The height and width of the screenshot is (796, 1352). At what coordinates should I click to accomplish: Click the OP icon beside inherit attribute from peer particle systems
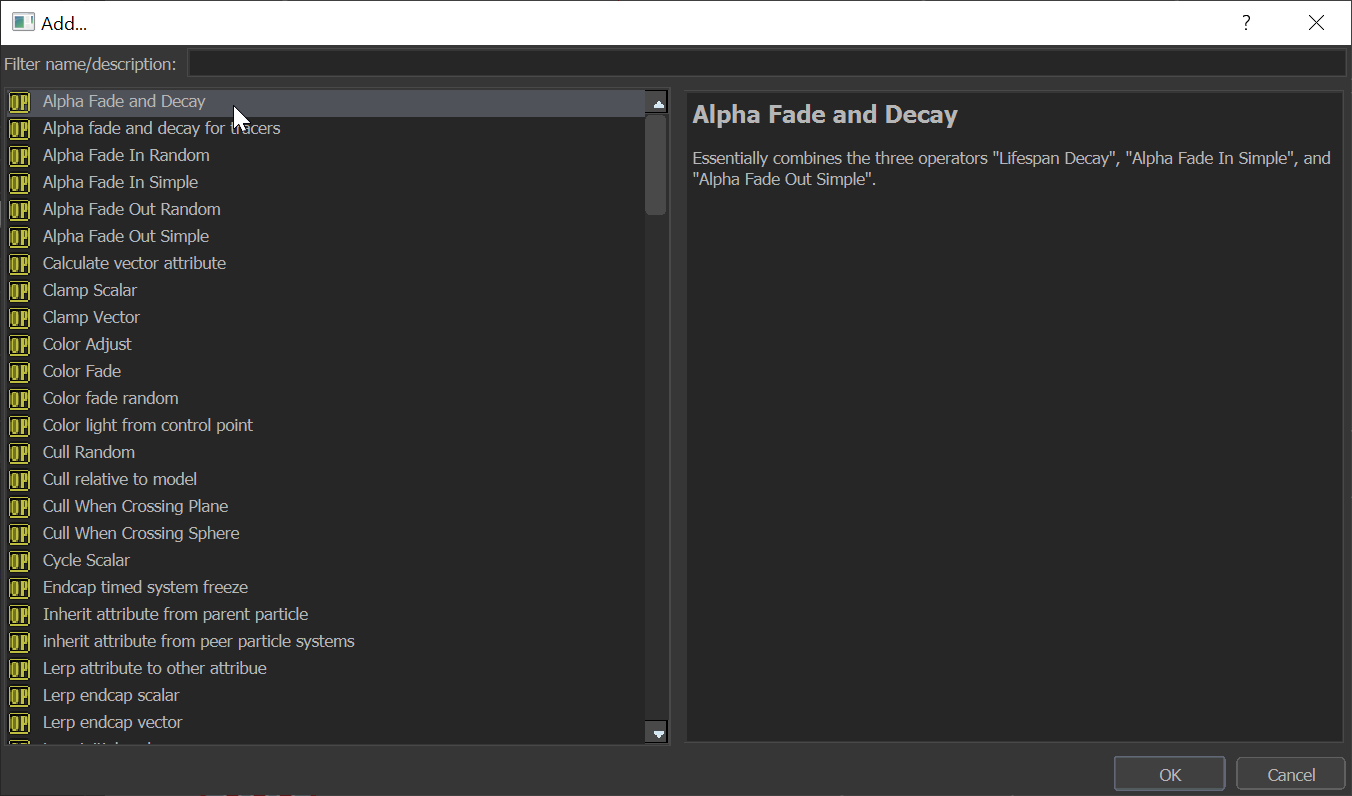coord(19,642)
